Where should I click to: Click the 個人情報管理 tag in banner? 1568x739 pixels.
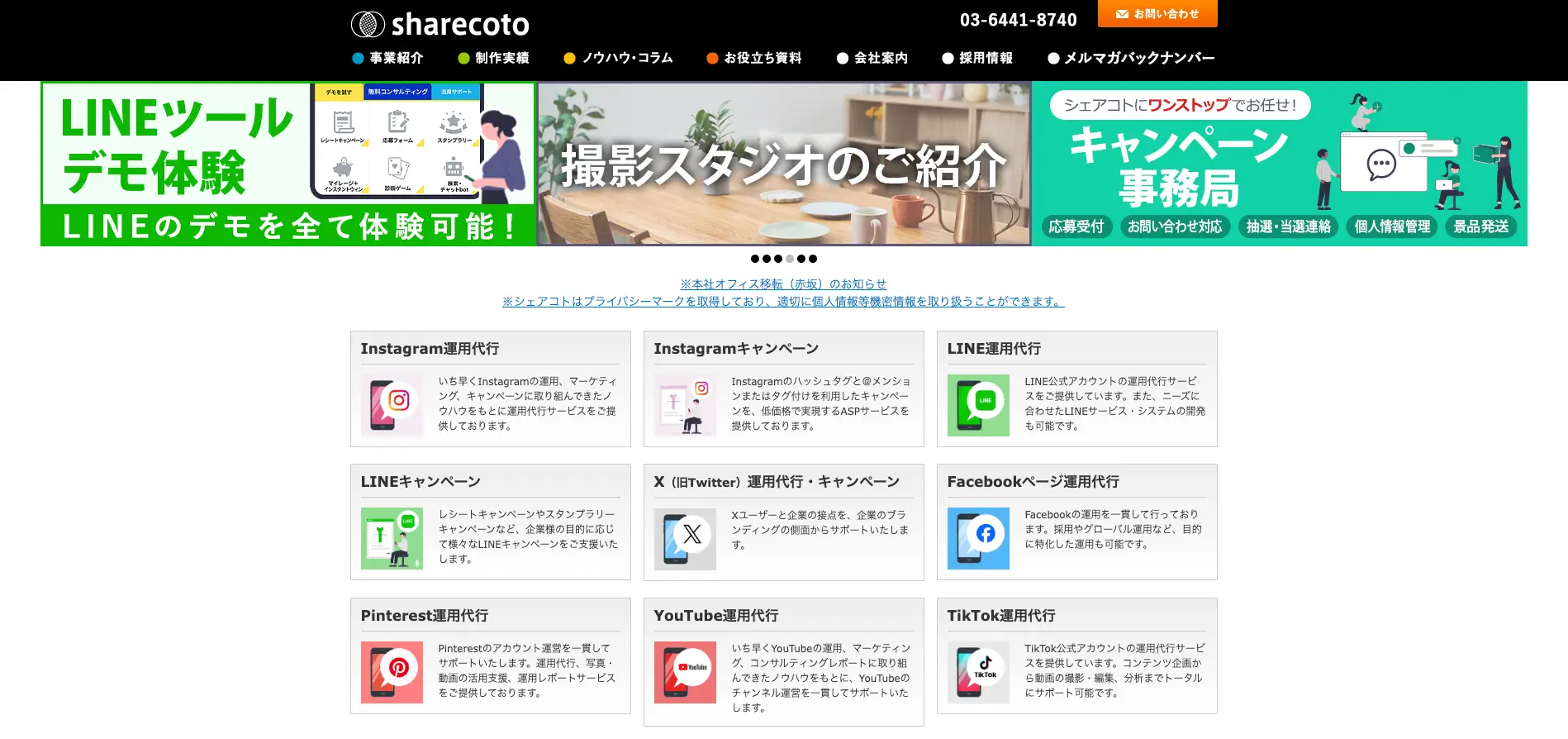click(1392, 226)
